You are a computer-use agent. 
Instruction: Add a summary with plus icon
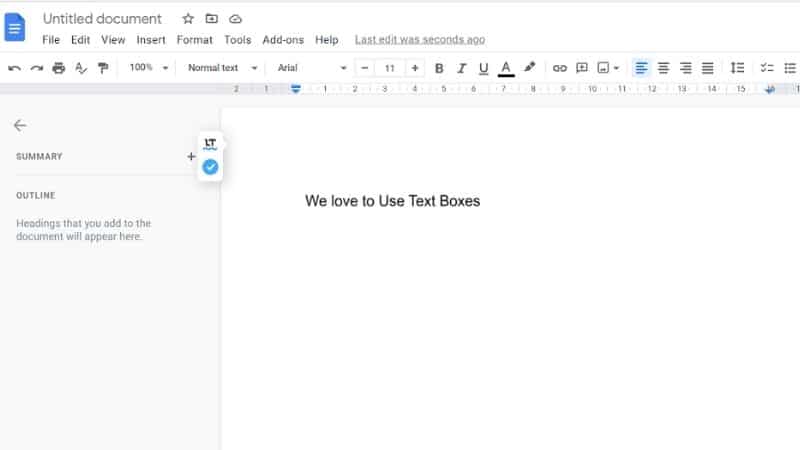click(x=191, y=157)
